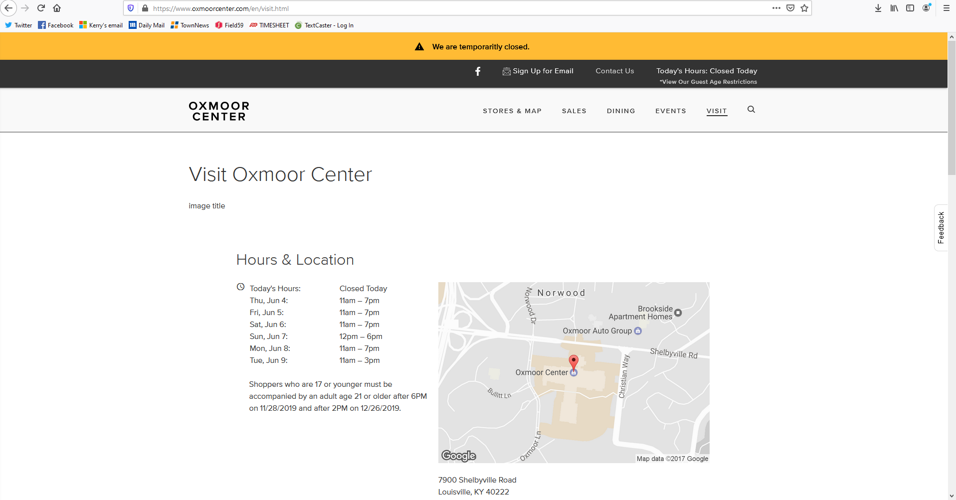Click the Oxmoor Center logo
Screen dimensions: 956x500
(219, 111)
